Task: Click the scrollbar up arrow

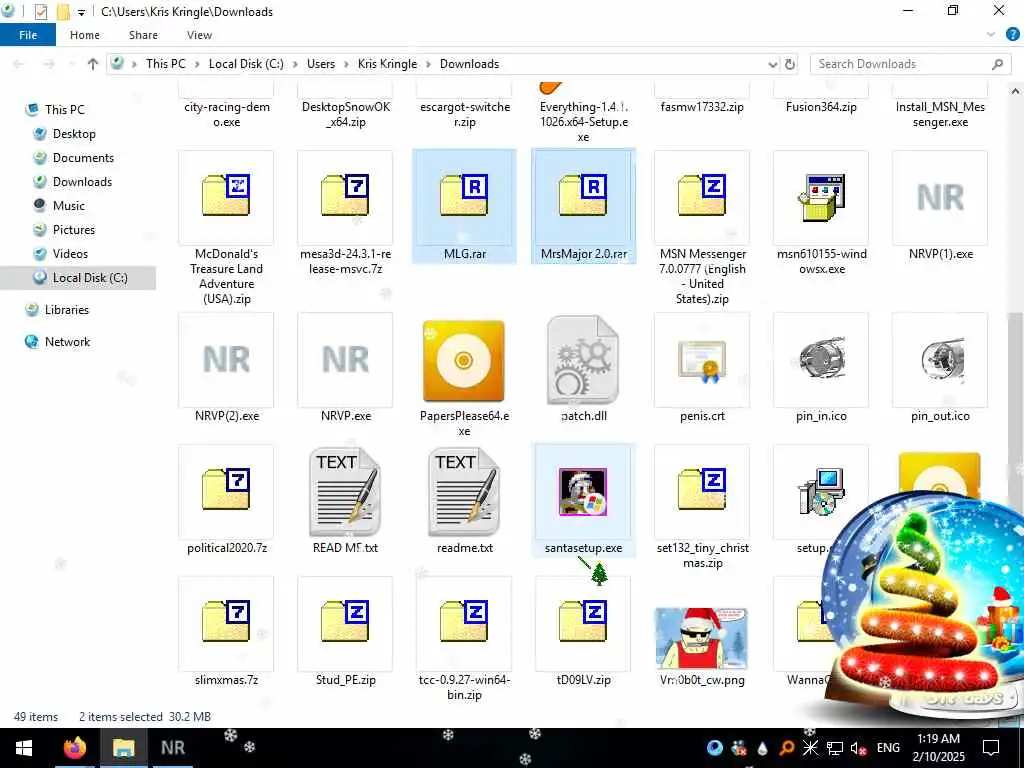Action: (x=1016, y=91)
